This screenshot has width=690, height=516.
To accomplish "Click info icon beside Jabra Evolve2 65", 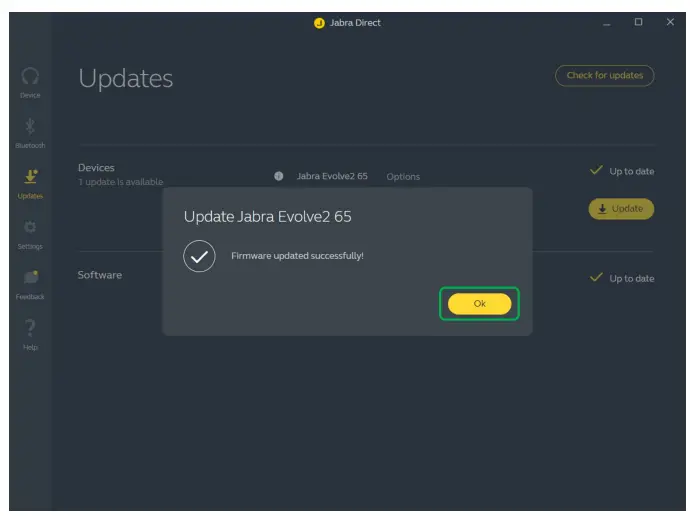I will pyautogui.click(x=279, y=176).
